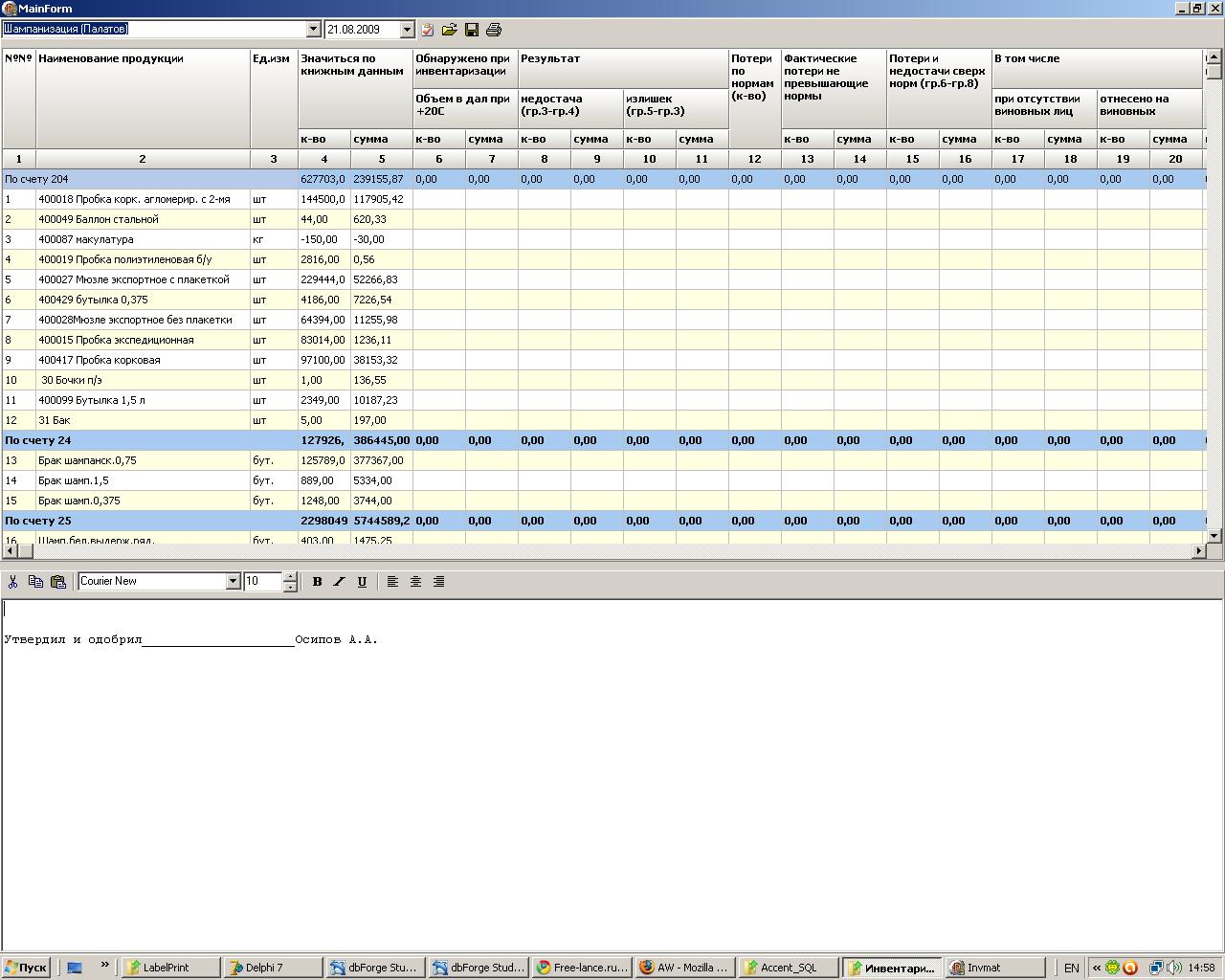Print the inventory report

point(494,30)
